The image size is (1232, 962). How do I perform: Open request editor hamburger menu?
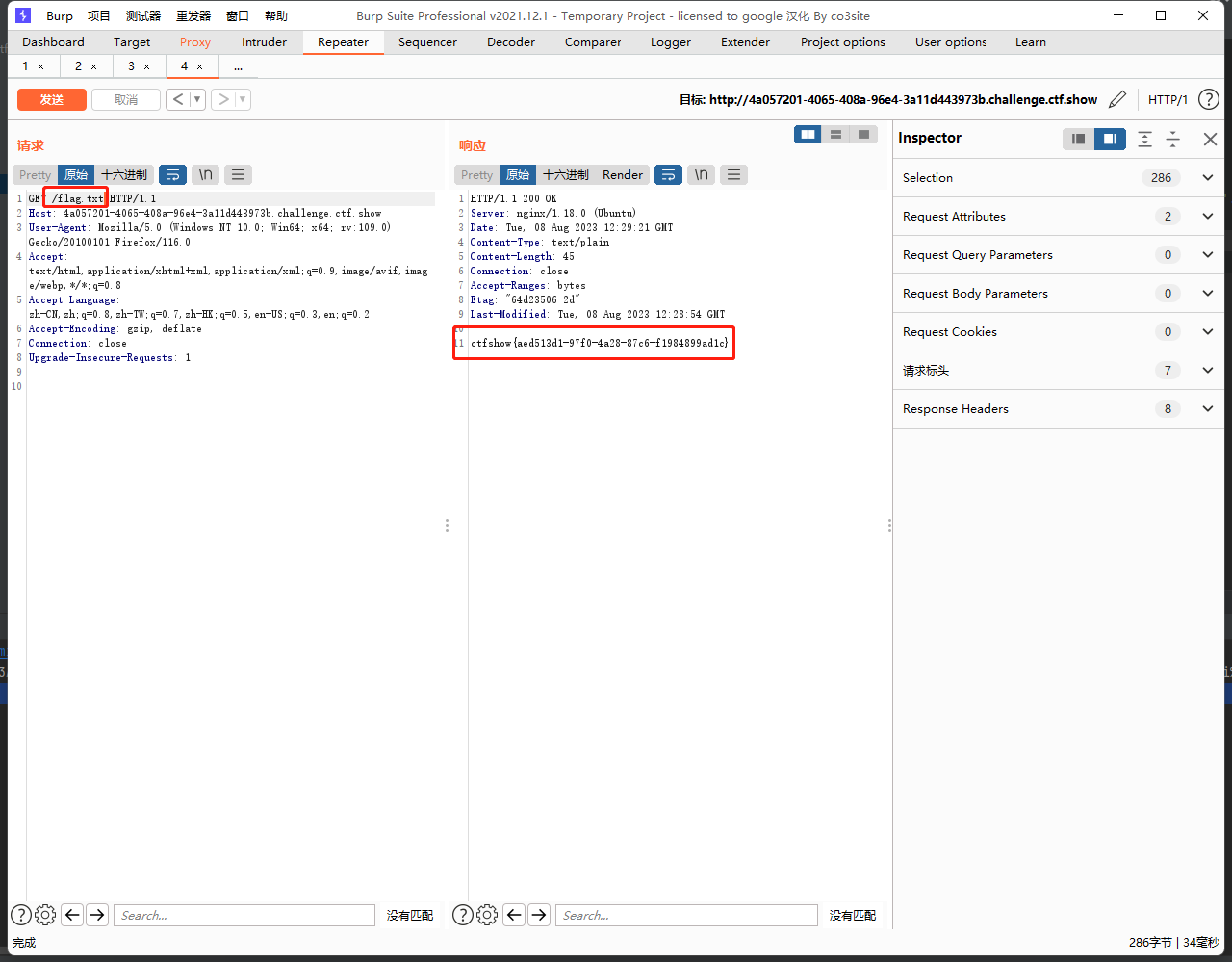point(238,174)
